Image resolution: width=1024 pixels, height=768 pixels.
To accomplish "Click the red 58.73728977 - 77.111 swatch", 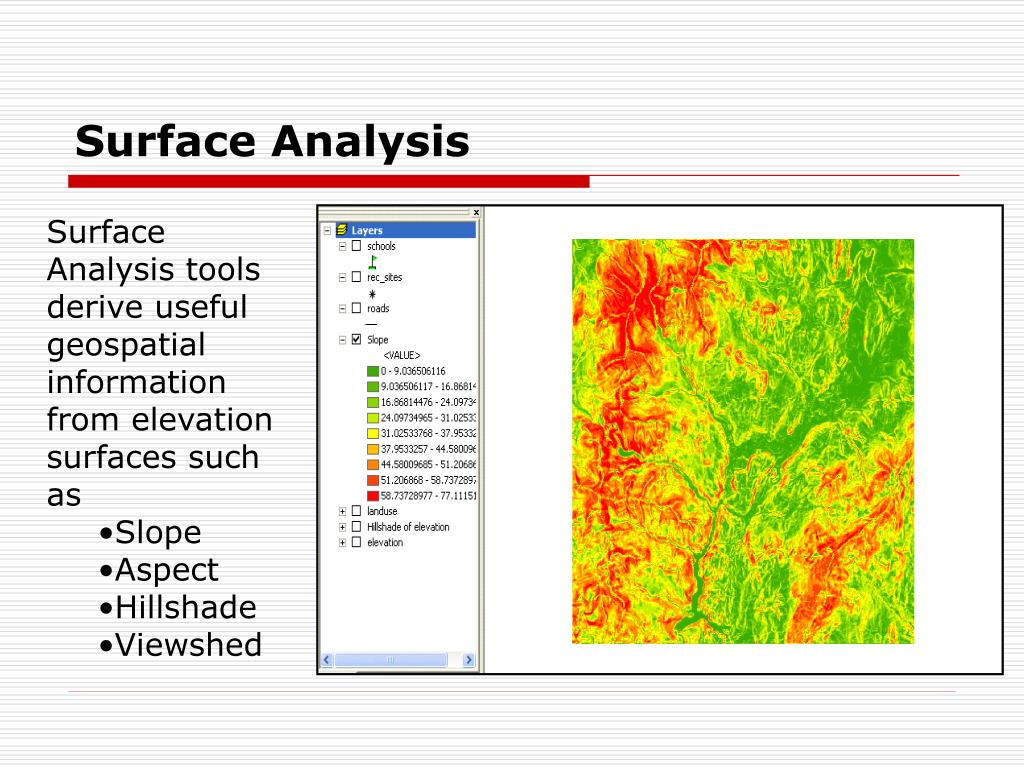I will pyautogui.click(x=373, y=496).
